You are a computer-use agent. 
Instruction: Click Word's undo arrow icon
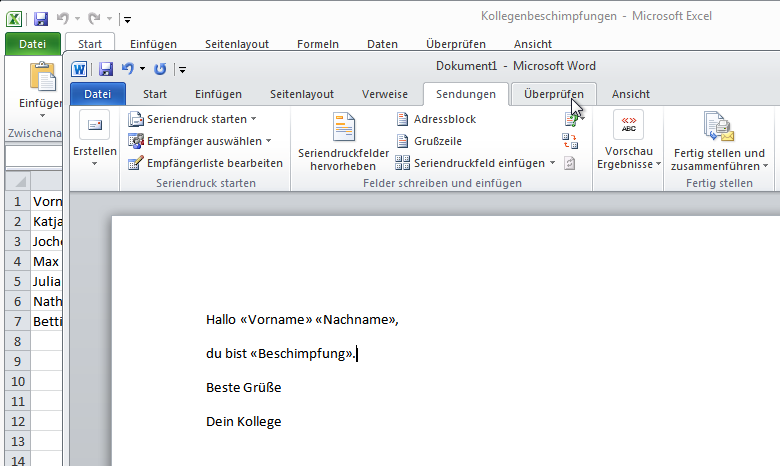coord(128,69)
